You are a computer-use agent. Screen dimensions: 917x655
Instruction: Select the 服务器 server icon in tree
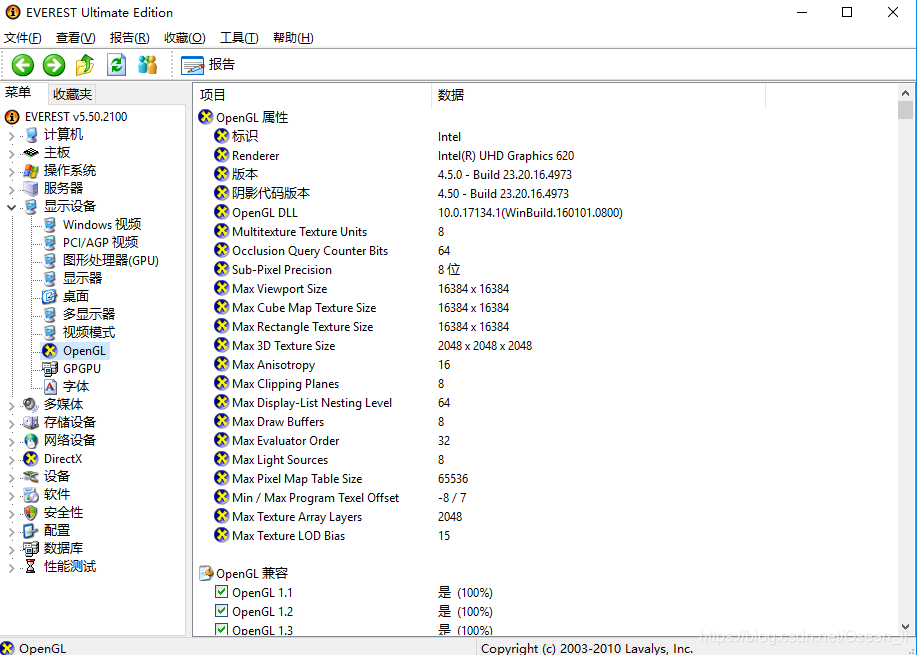pos(31,189)
